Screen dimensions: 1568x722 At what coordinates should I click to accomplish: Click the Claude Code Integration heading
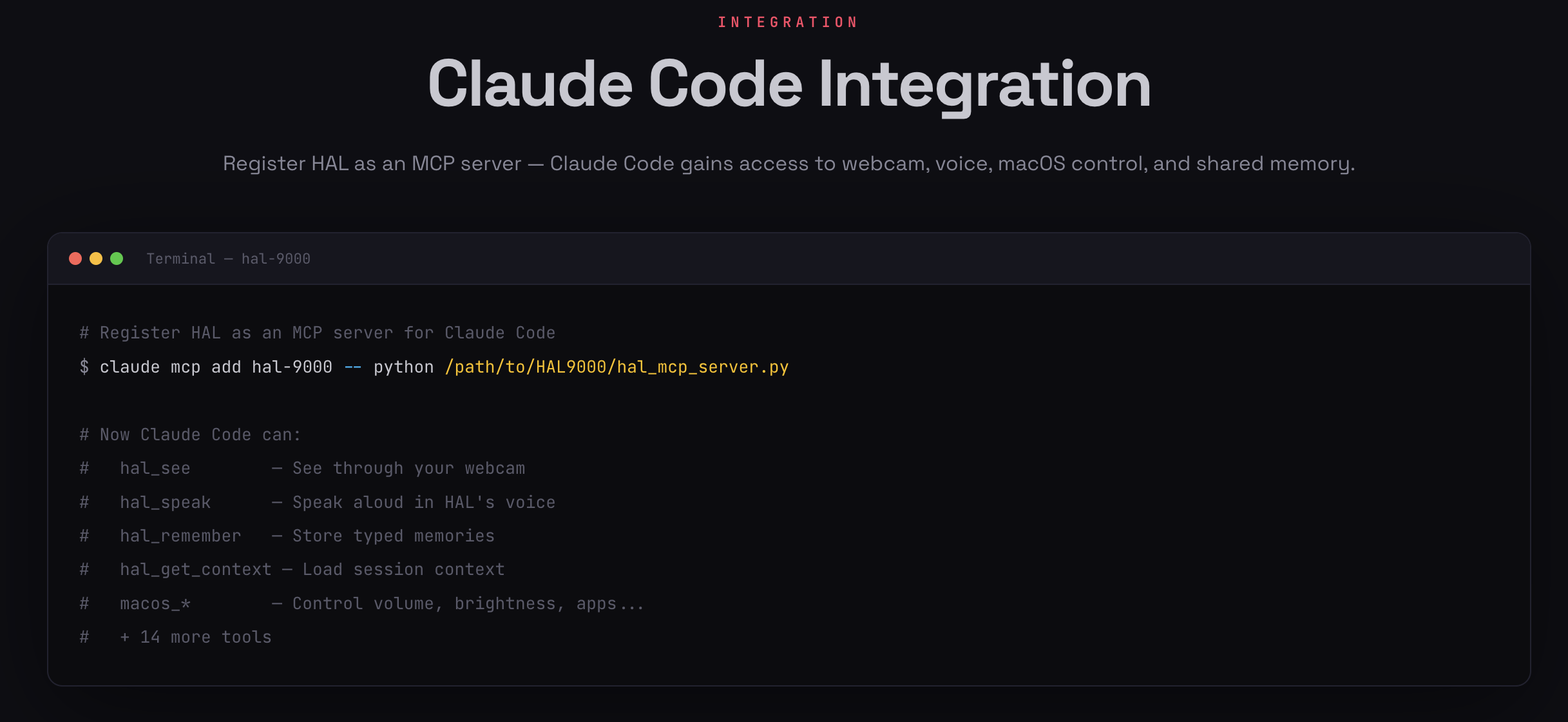[789, 84]
